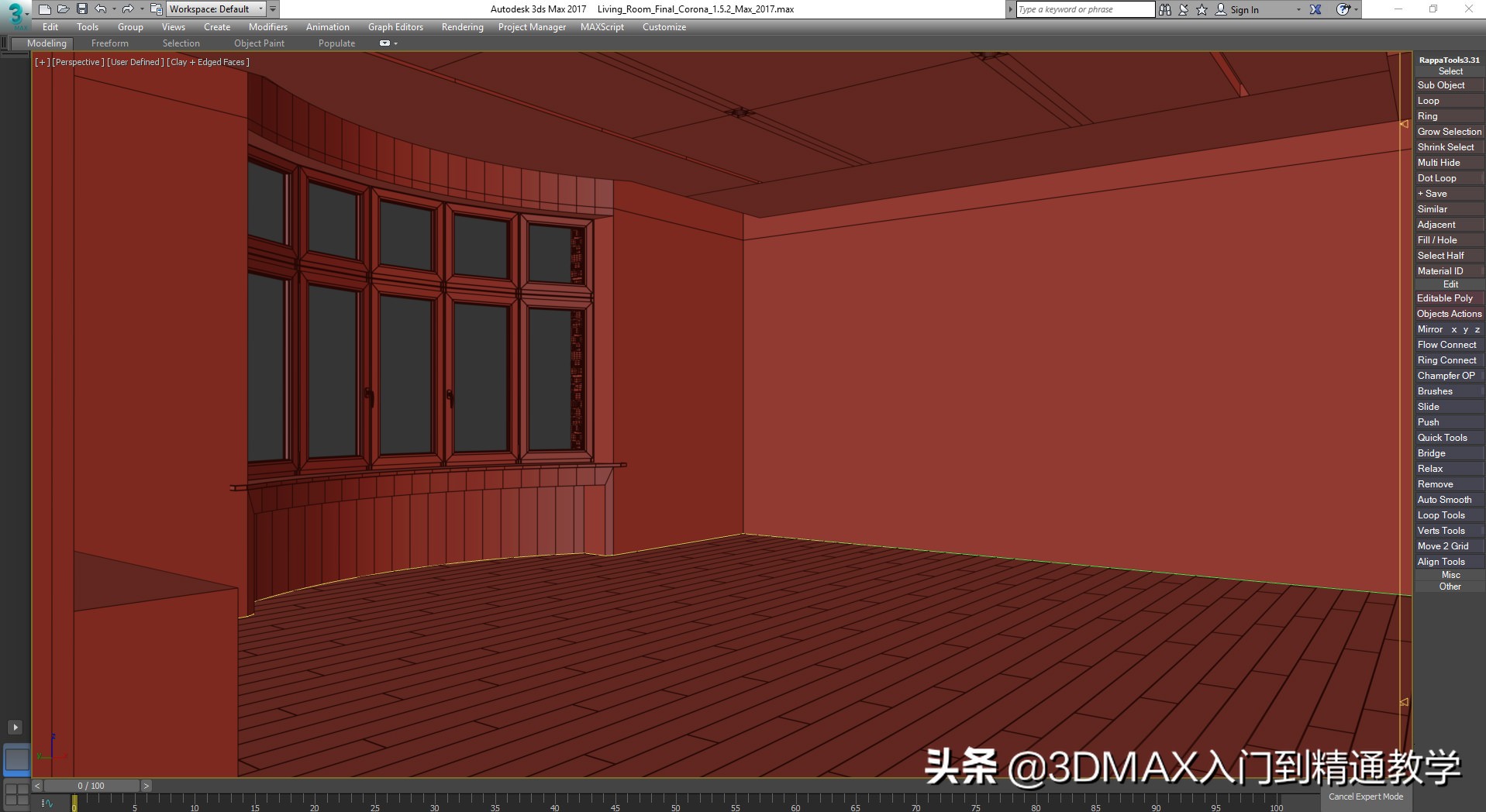Open the Animation menu
Screen dimensions: 1486x812
328,27
